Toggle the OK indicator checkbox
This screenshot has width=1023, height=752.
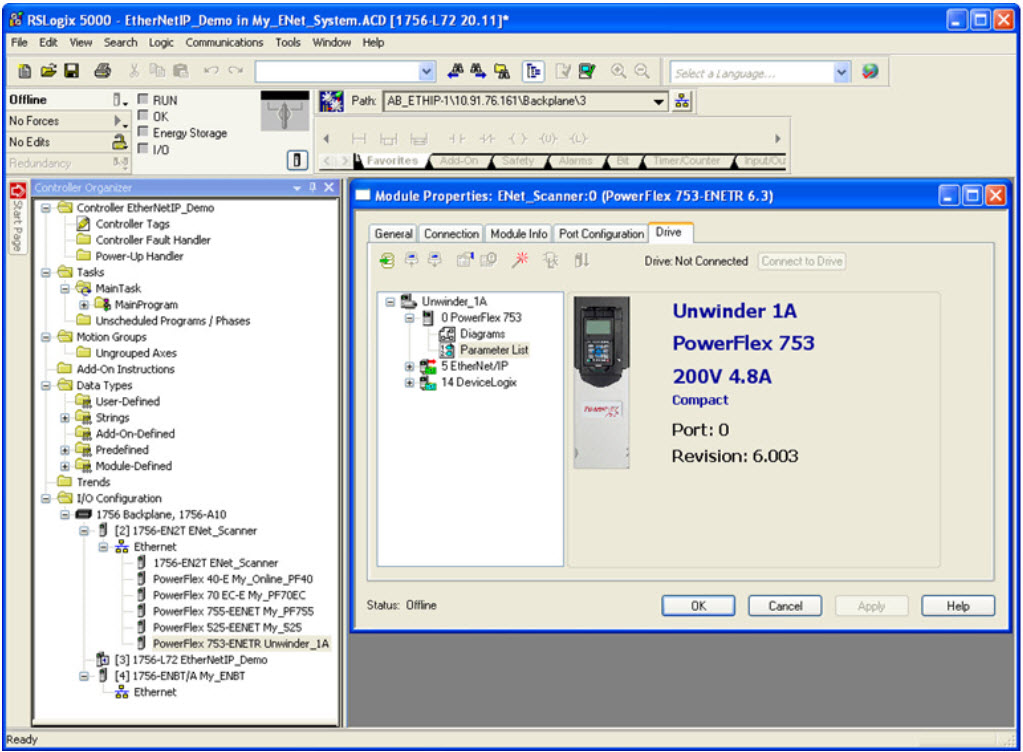(x=143, y=115)
